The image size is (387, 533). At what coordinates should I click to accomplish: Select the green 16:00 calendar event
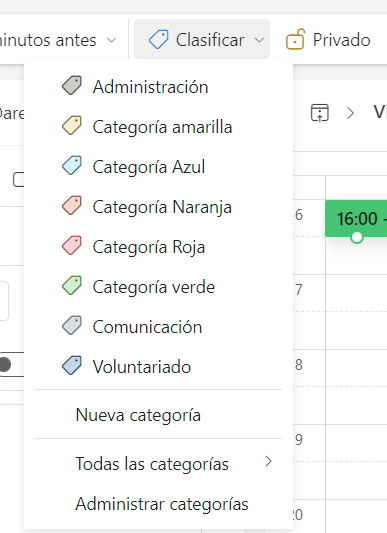click(356, 218)
